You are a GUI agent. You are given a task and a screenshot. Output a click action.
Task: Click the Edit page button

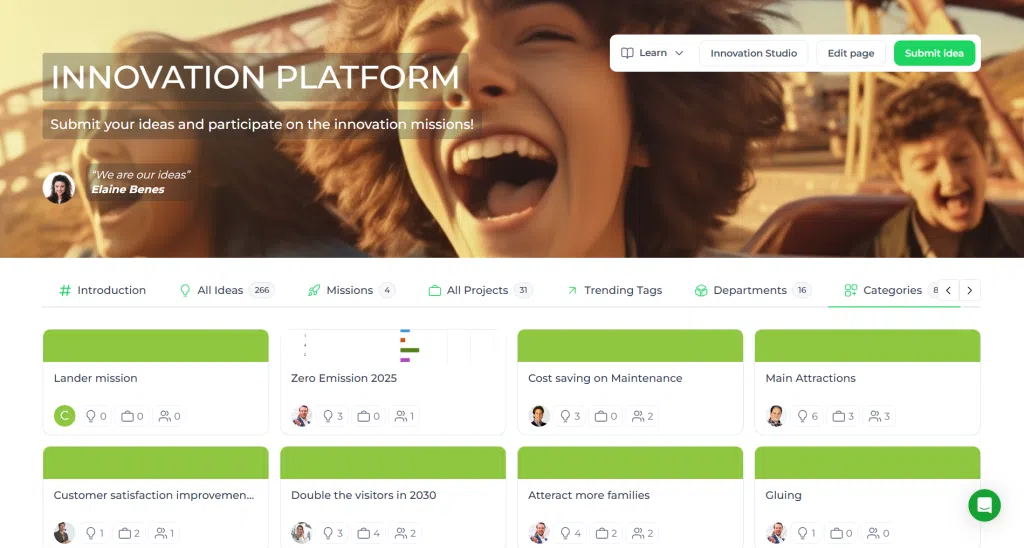pos(850,53)
